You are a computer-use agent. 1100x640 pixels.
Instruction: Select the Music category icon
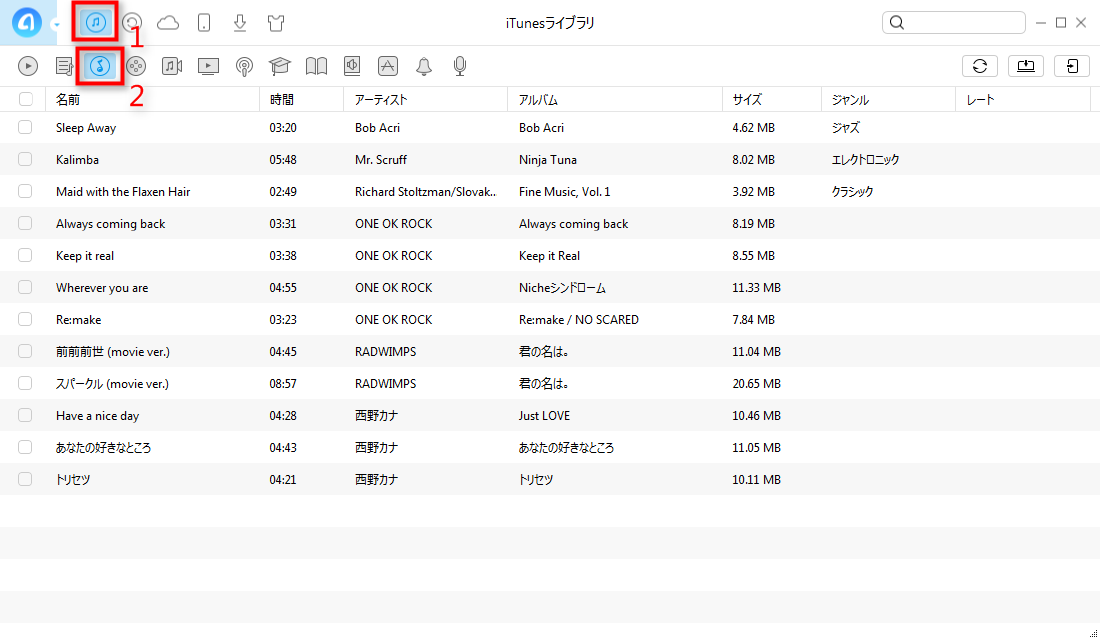click(x=100, y=66)
